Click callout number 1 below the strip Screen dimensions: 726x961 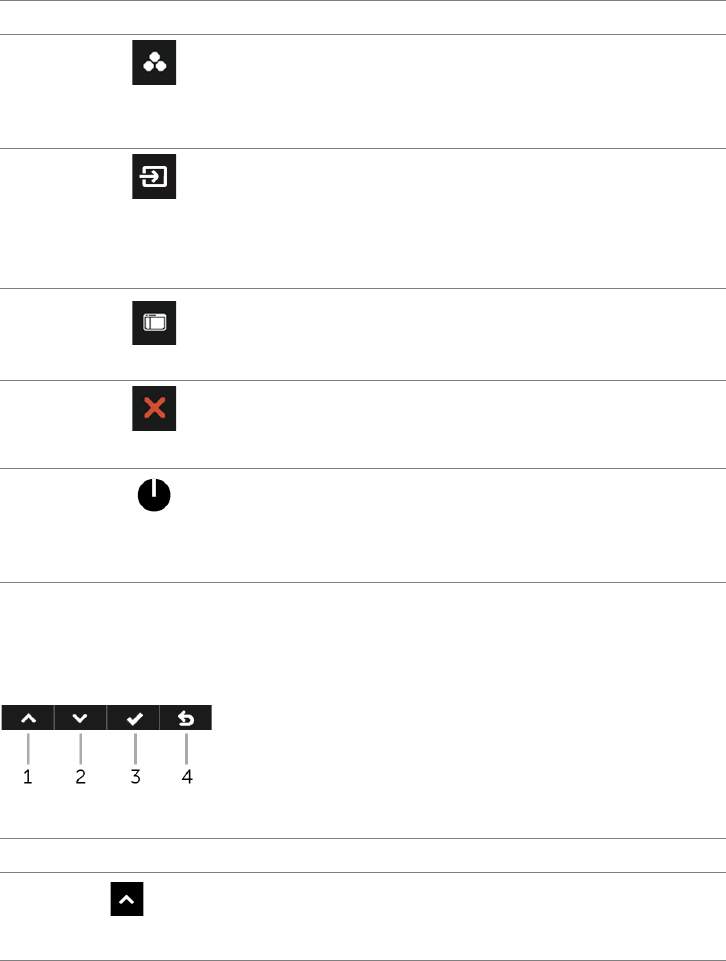click(28, 777)
